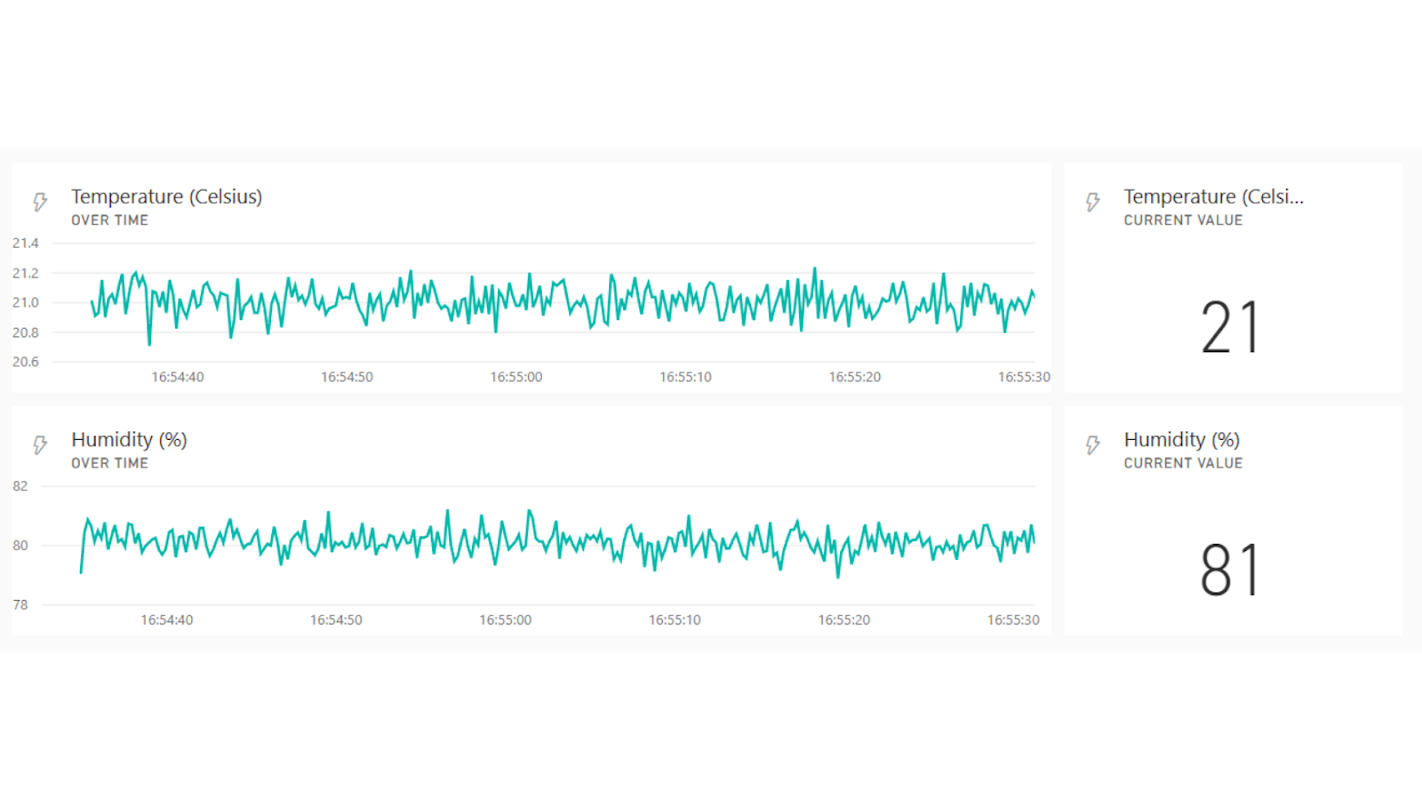
Task: Open the truncated Temperature current value title
Action: click(x=1214, y=197)
